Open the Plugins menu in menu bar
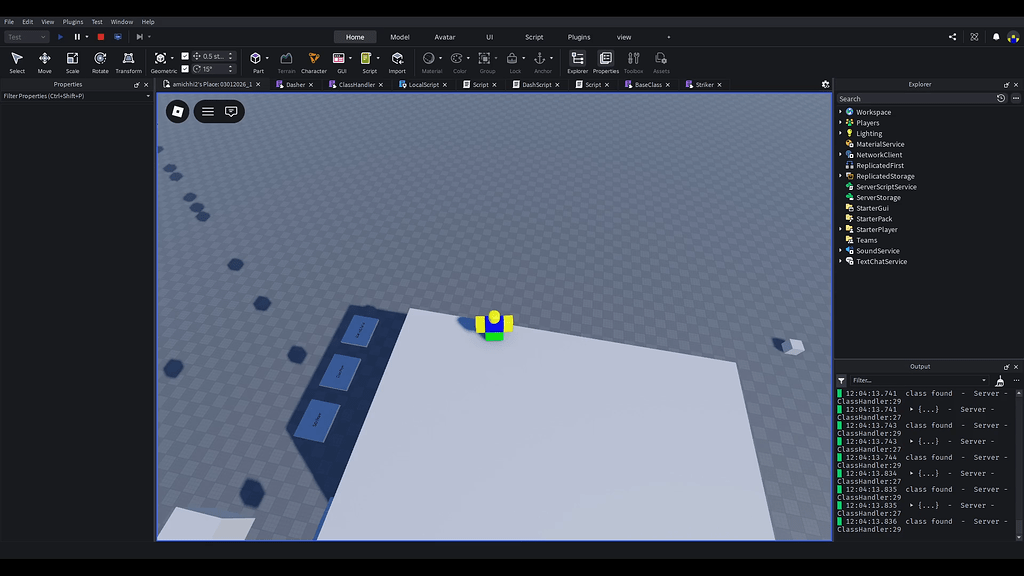This screenshot has height=576, width=1024. pos(72,22)
